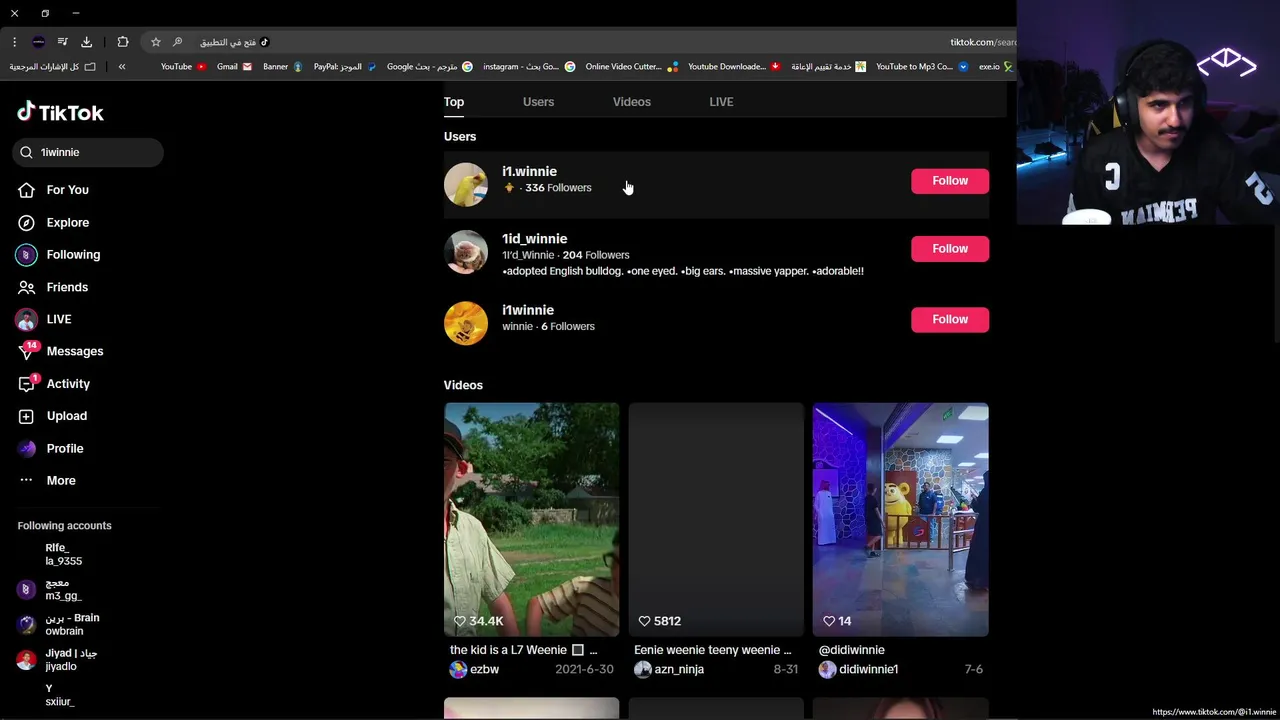Click the open-in-app TikTok button in address bar

coord(235,42)
